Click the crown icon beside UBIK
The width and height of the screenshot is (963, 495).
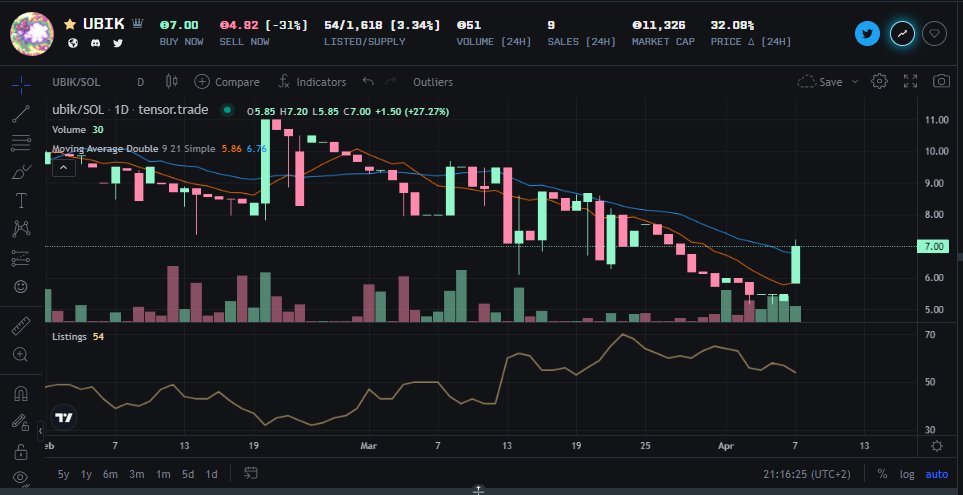click(x=138, y=24)
